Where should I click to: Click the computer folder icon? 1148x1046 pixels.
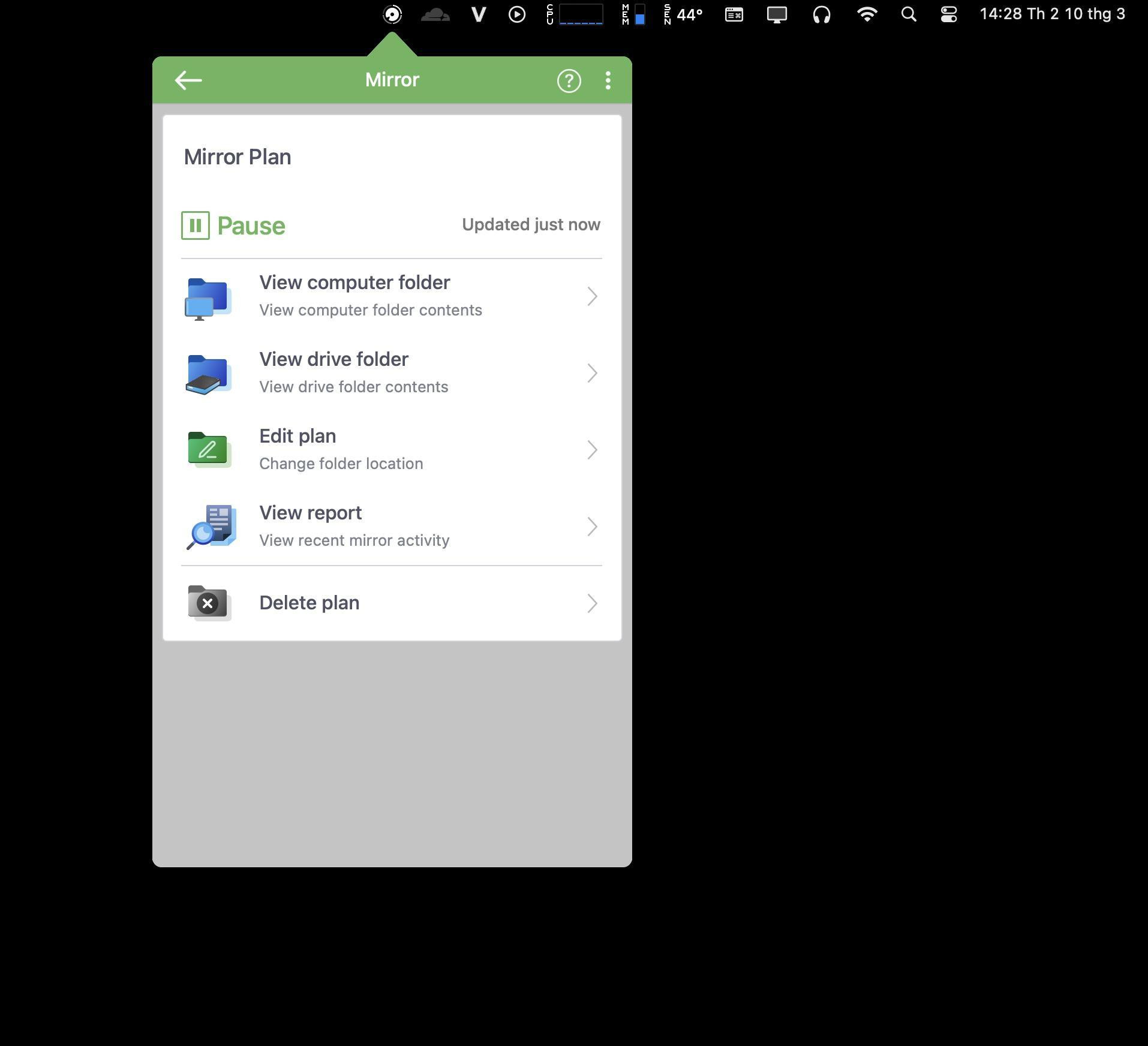[208, 298]
